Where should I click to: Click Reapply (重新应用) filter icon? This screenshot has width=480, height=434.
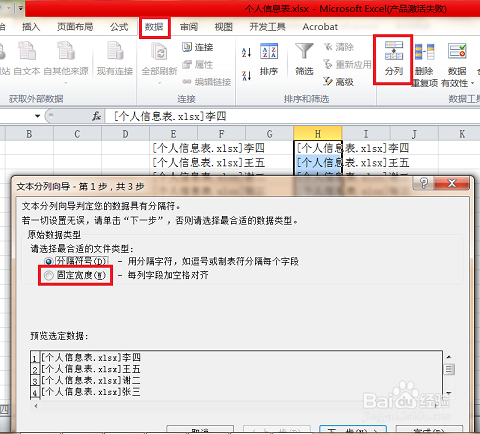pos(328,64)
